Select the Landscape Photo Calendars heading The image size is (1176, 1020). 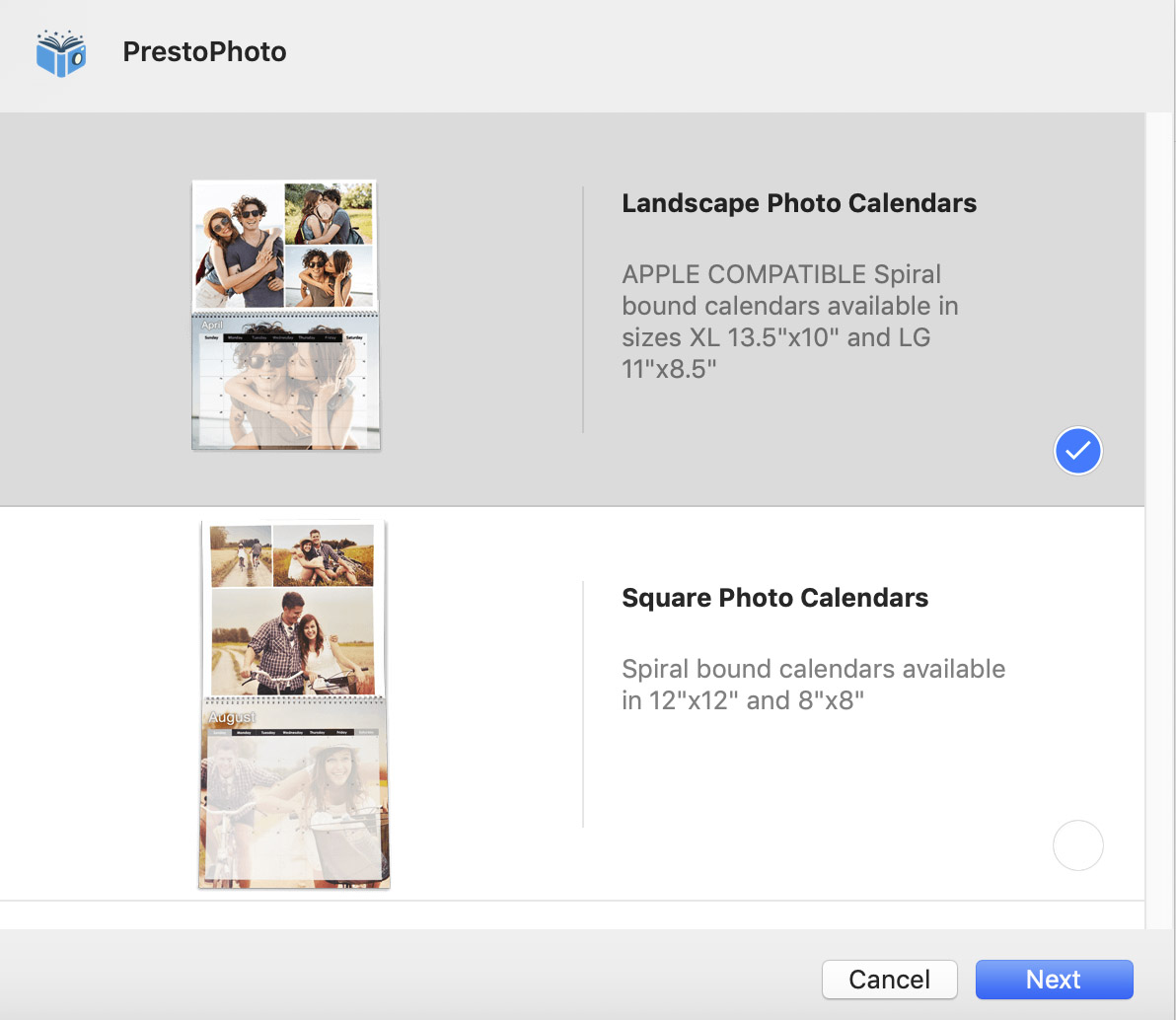tap(799, 203)
